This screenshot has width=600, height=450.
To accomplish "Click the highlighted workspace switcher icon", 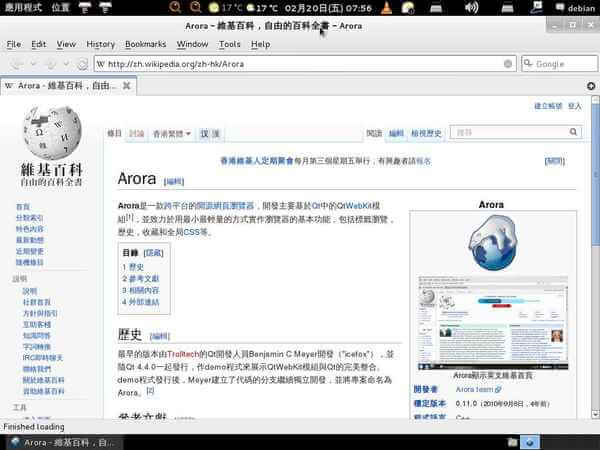I will click(530, 443).
